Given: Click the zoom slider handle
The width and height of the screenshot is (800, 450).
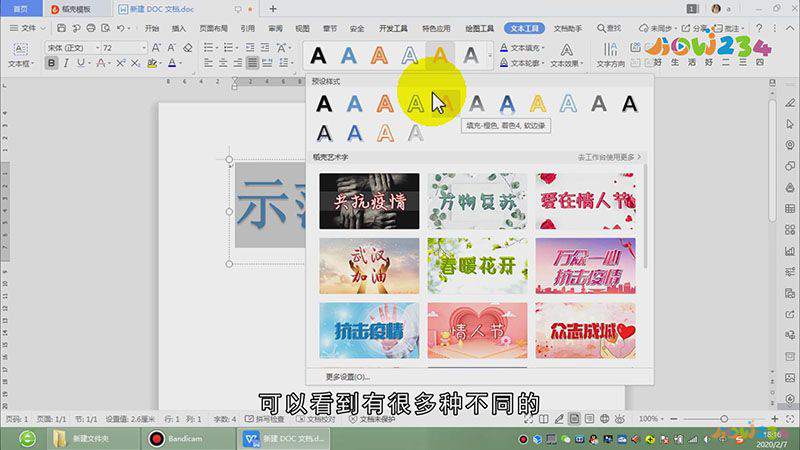Looking at the screenshot, I should (x=724, y=419).
